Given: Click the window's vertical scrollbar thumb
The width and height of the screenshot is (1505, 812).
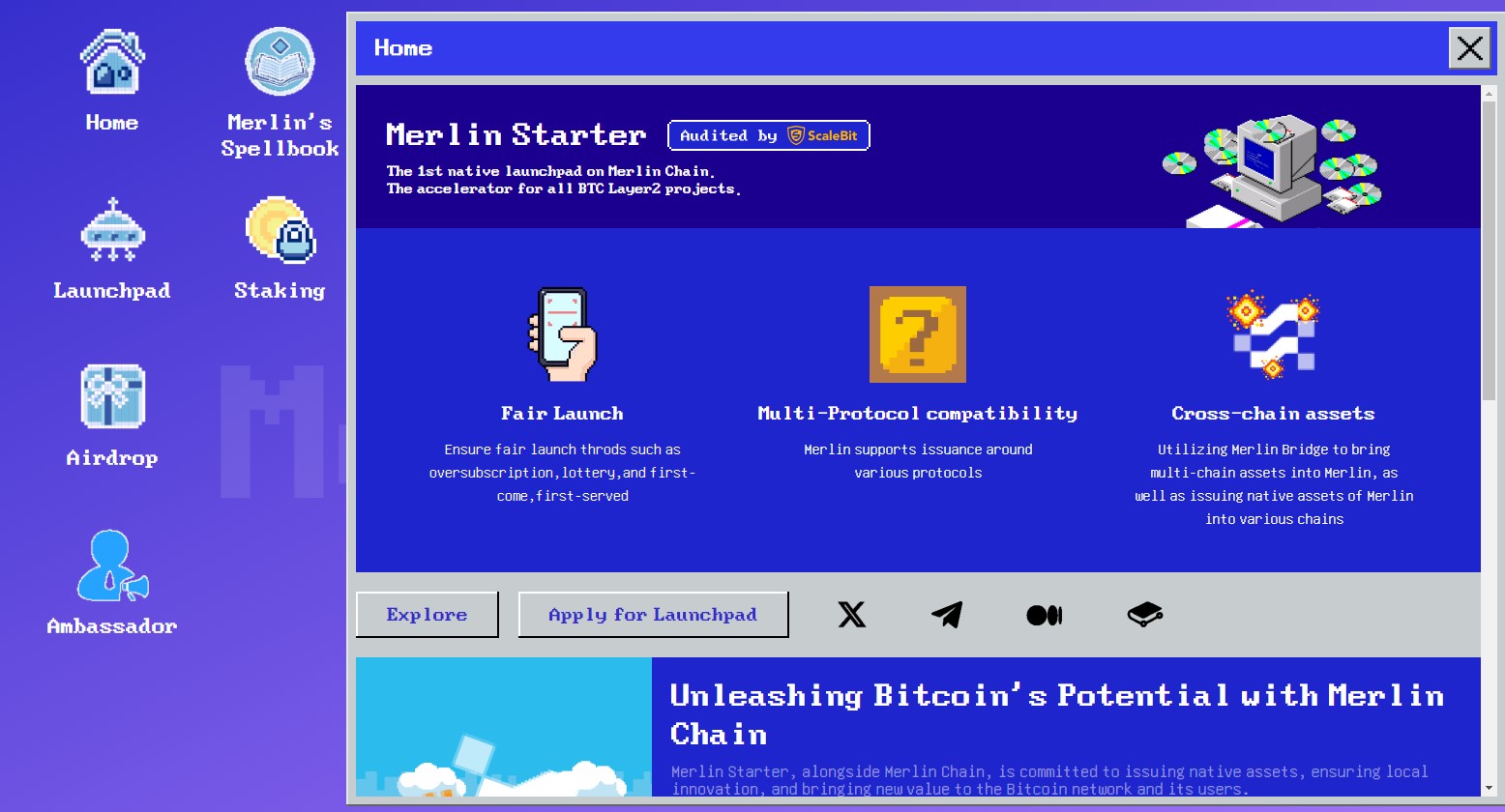Looking at the screenshot, I should tap(1489, 251).
